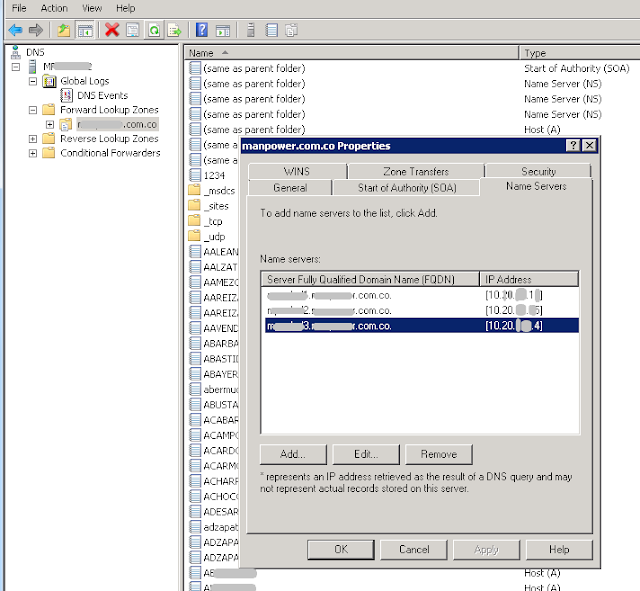Switch to the Security tab

tap(538, 171)
